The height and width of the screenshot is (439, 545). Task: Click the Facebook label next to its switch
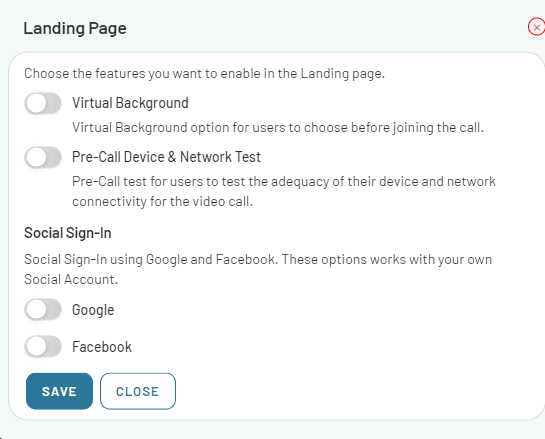[102, 347]
